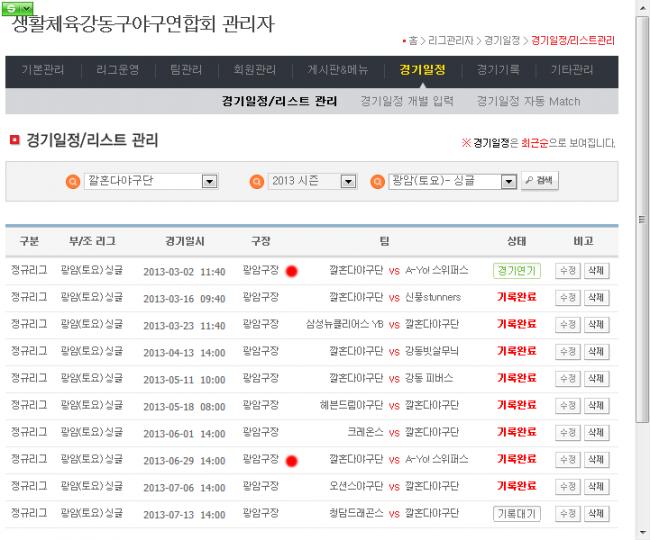Click 삭제 for the 2013-03-23 game
Viewport: 650px width, 540px height.
[596, 324]
